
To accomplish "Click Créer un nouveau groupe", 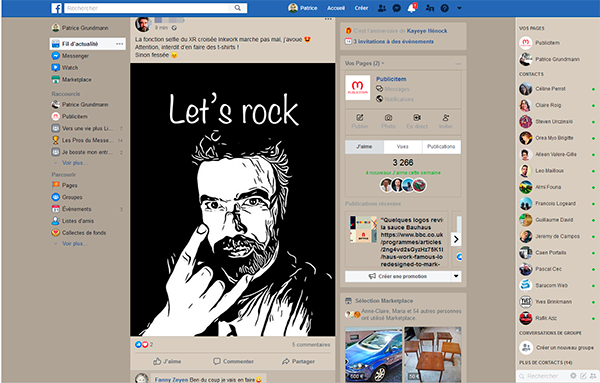I will pos(556,348).
